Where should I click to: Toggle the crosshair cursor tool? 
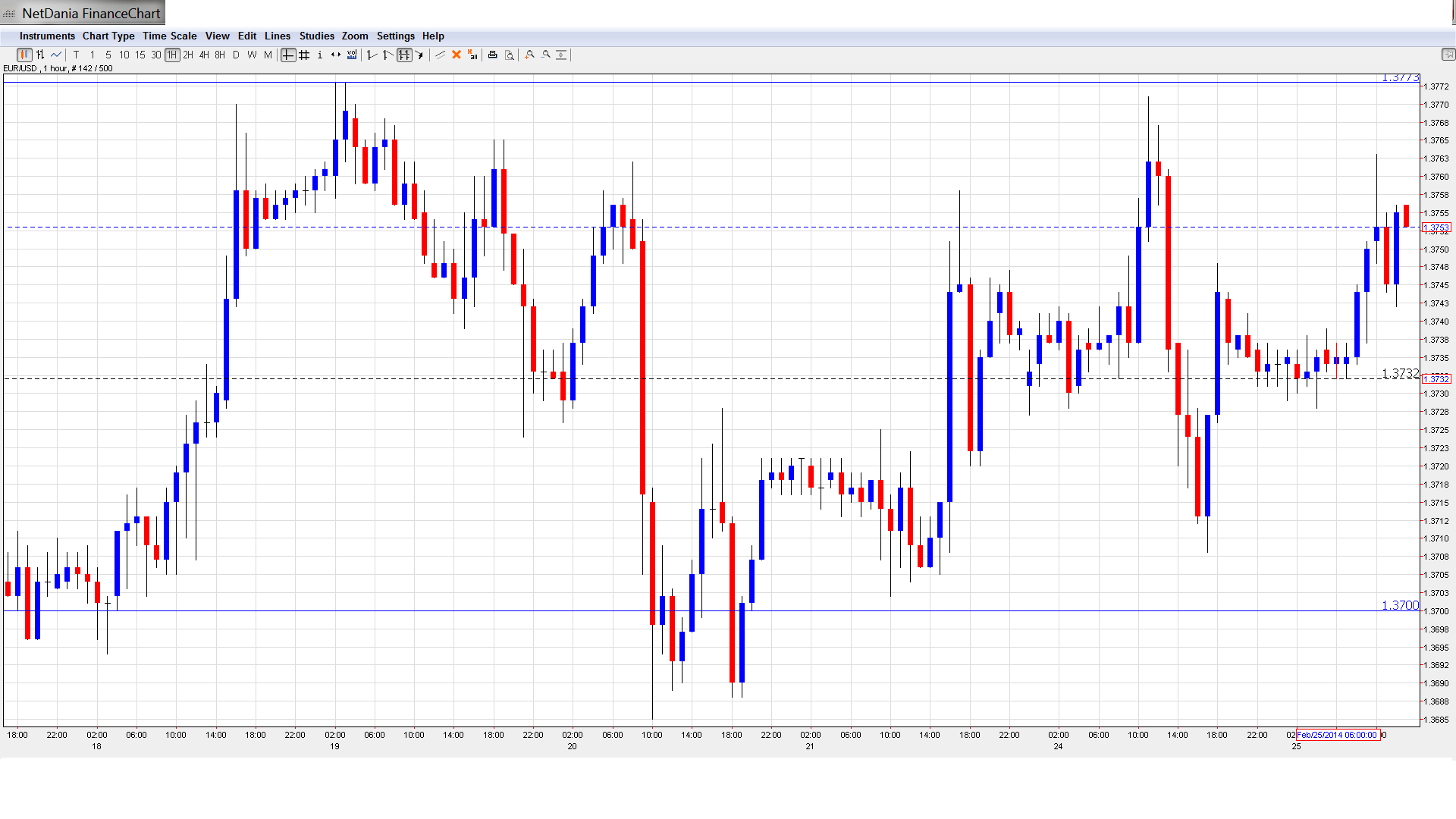click(288, 55)
